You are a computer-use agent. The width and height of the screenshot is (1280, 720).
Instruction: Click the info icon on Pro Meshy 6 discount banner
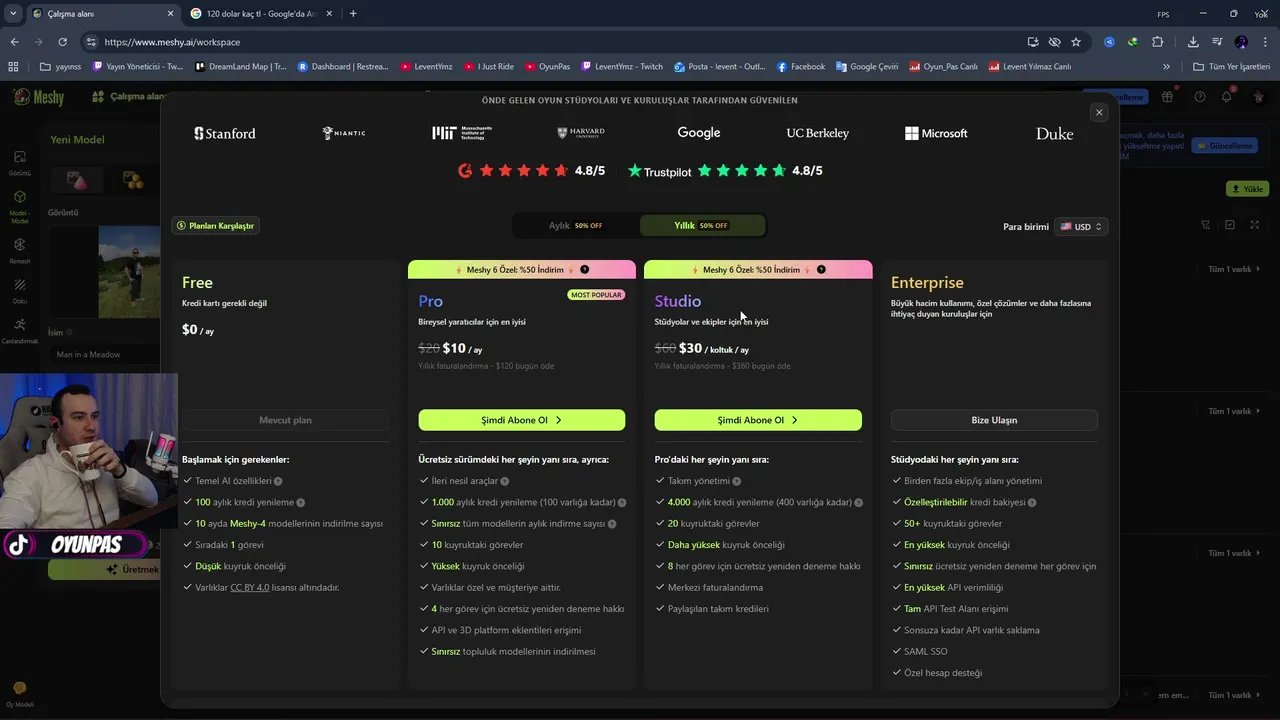[x=584, y=270]
